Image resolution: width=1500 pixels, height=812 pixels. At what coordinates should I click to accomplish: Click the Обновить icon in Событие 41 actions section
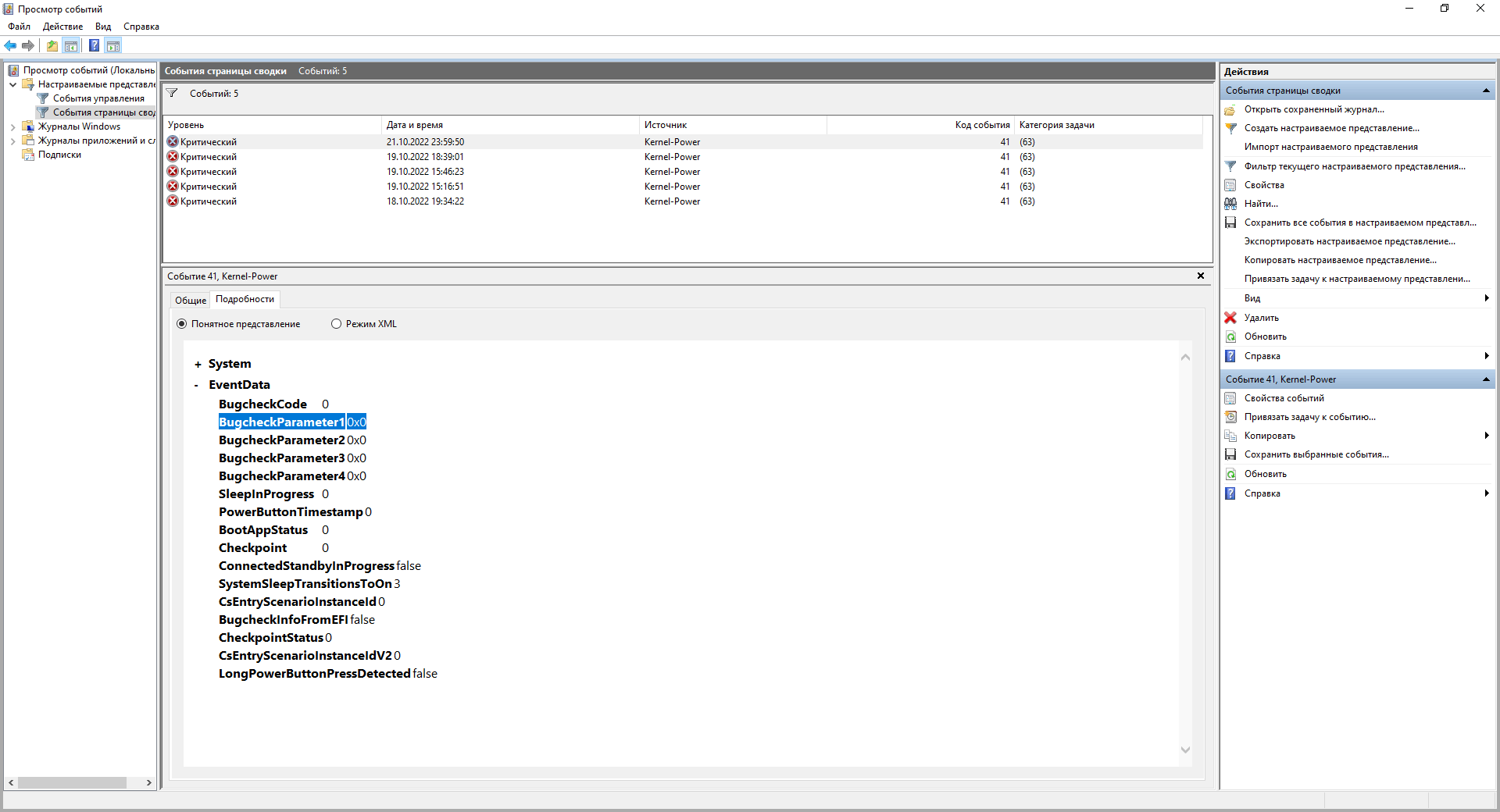[1230, 474]
